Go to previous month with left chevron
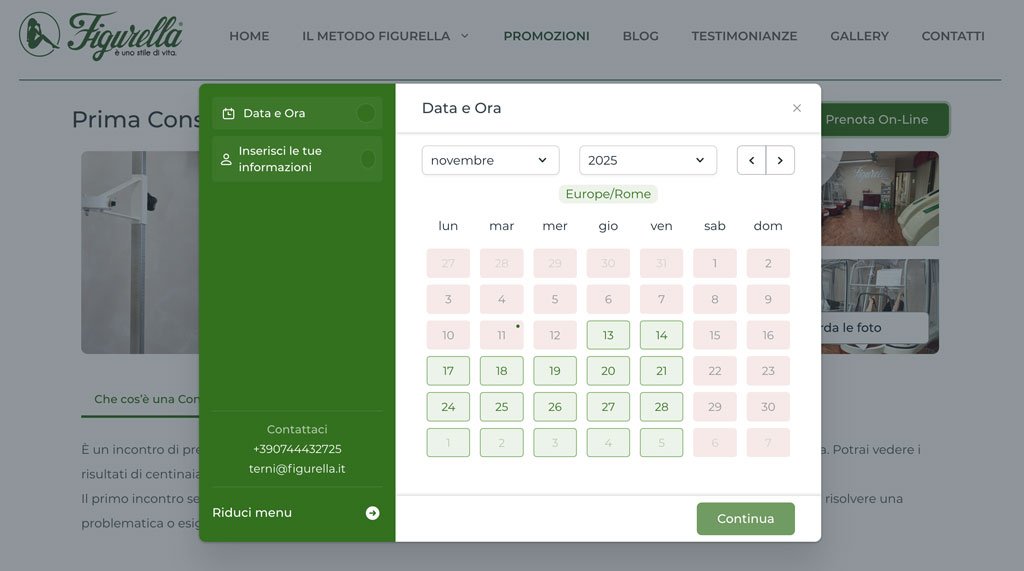Image resolution: width=1024 pixels, height=571 pixels. [x=752, y=160]
